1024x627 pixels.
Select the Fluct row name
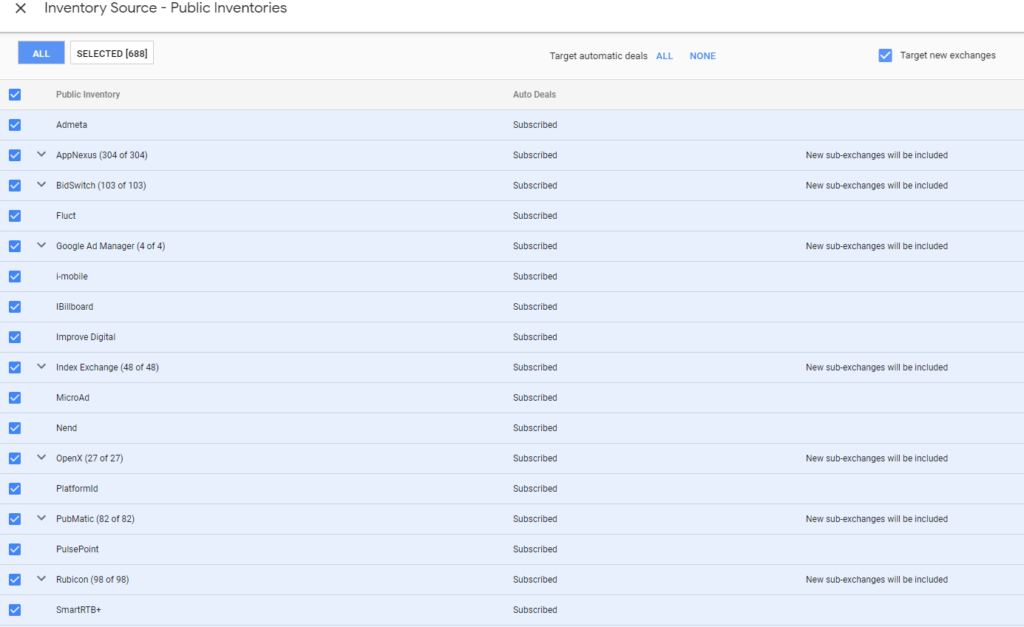point(66,216)
